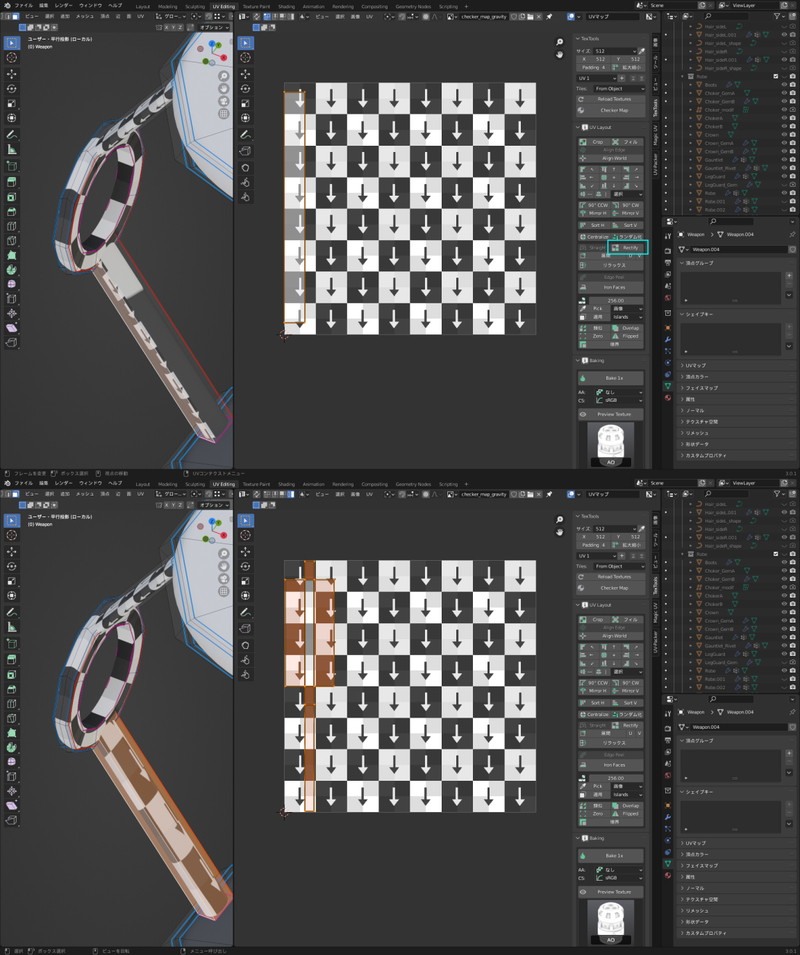Screen dimensions: 800x955
Task: Click Bake 1x button in upper Baking panel
Action: tap(610, 378)
